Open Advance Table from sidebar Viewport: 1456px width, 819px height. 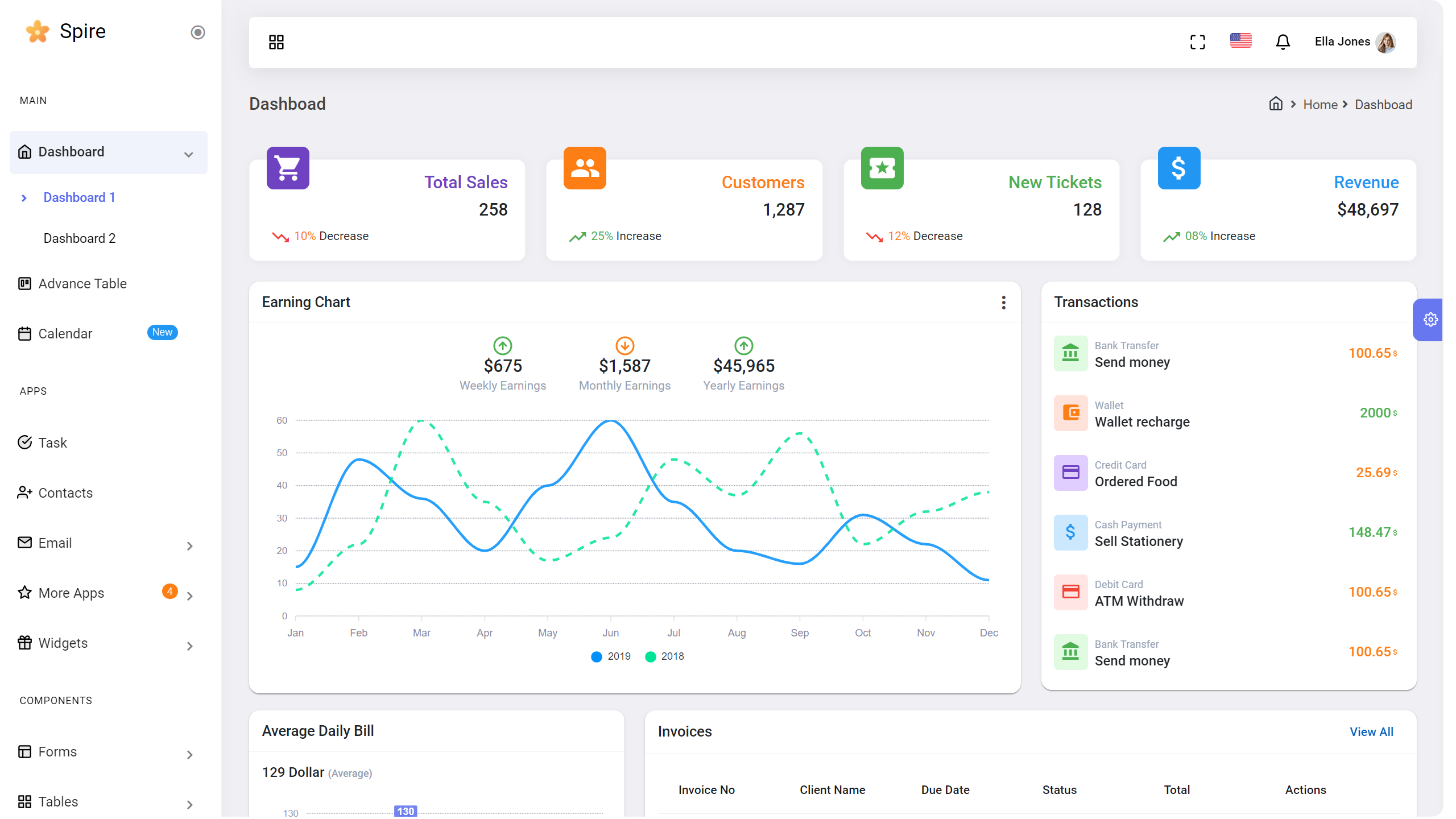(82, 284)
